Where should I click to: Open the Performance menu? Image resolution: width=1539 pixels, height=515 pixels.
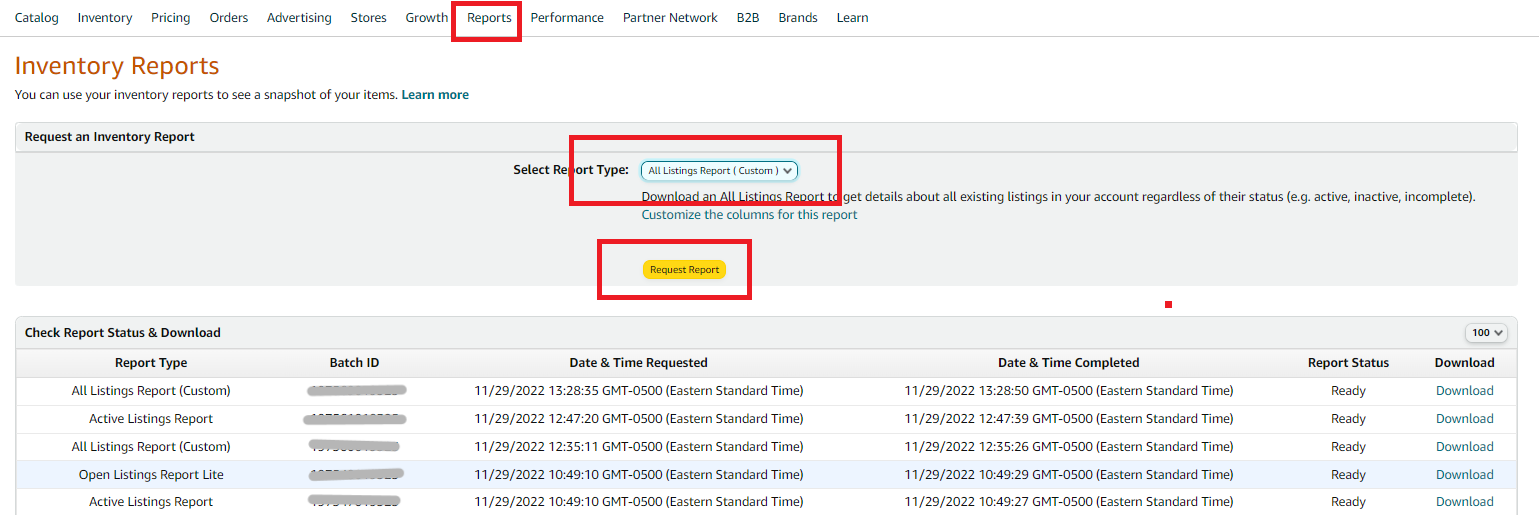[567, 18]
